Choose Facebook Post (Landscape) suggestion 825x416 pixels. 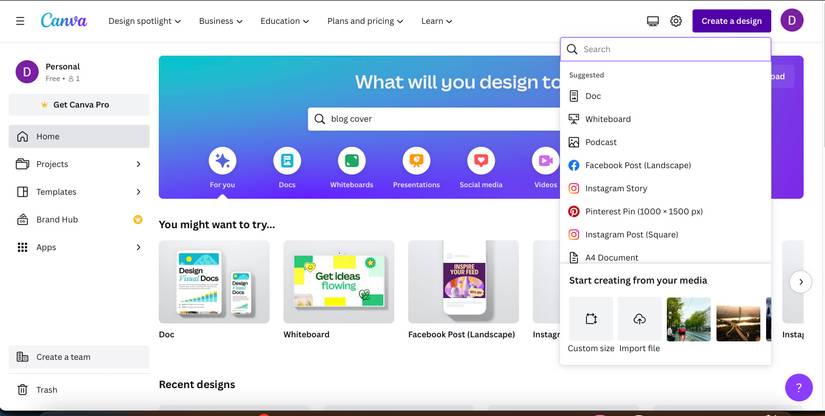[x=666, y=165]
